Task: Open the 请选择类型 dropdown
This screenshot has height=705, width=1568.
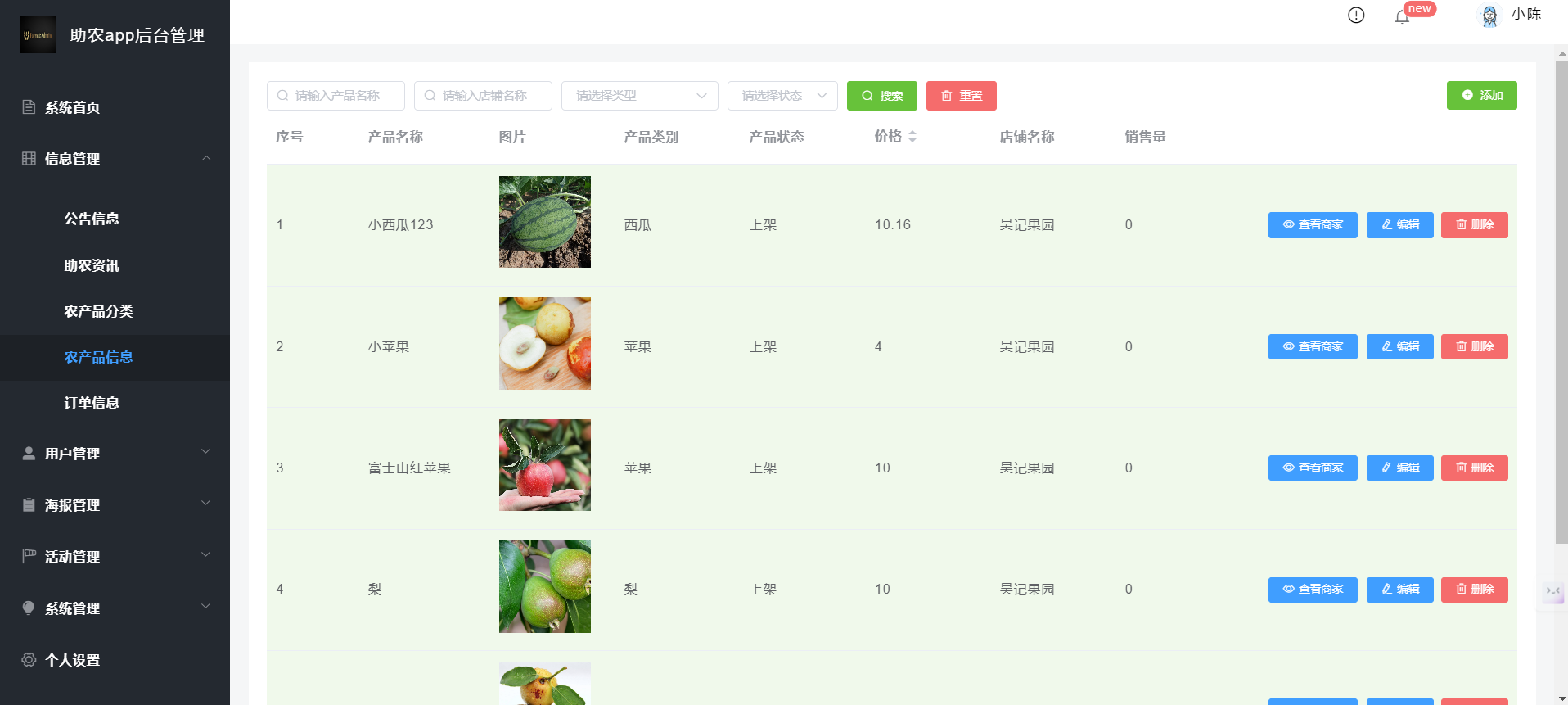Action: 640,96
